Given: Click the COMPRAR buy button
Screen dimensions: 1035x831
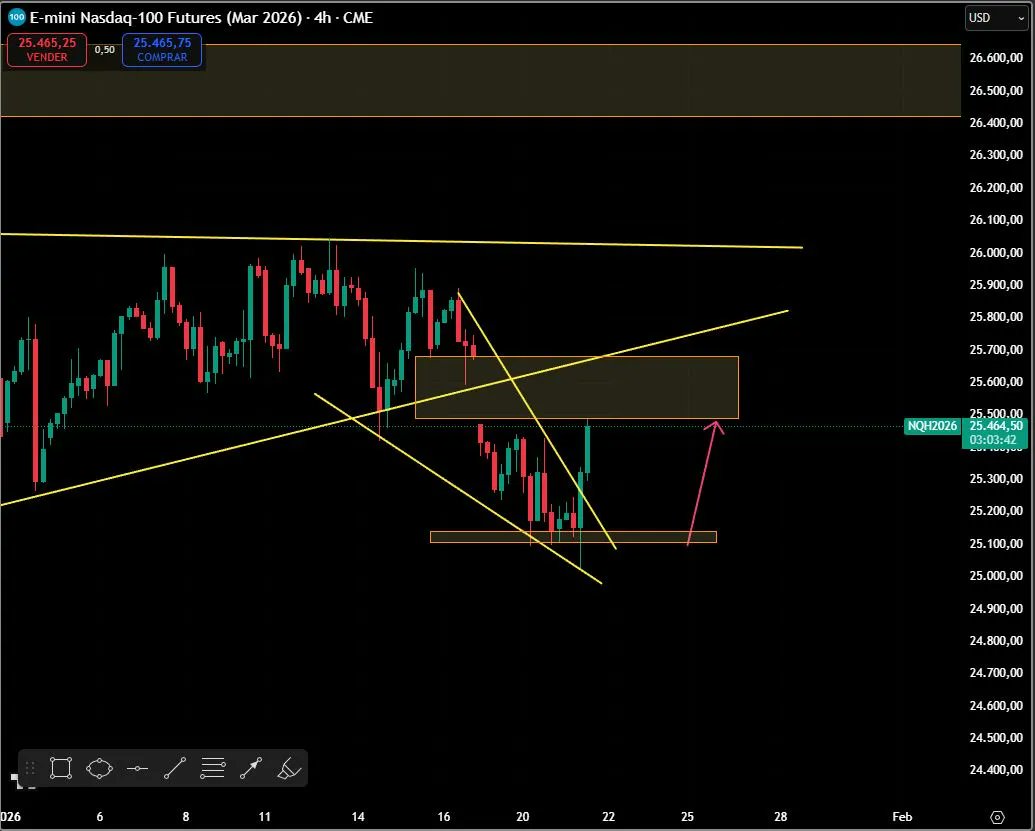Looking at the screenshot, I should 162,49.
